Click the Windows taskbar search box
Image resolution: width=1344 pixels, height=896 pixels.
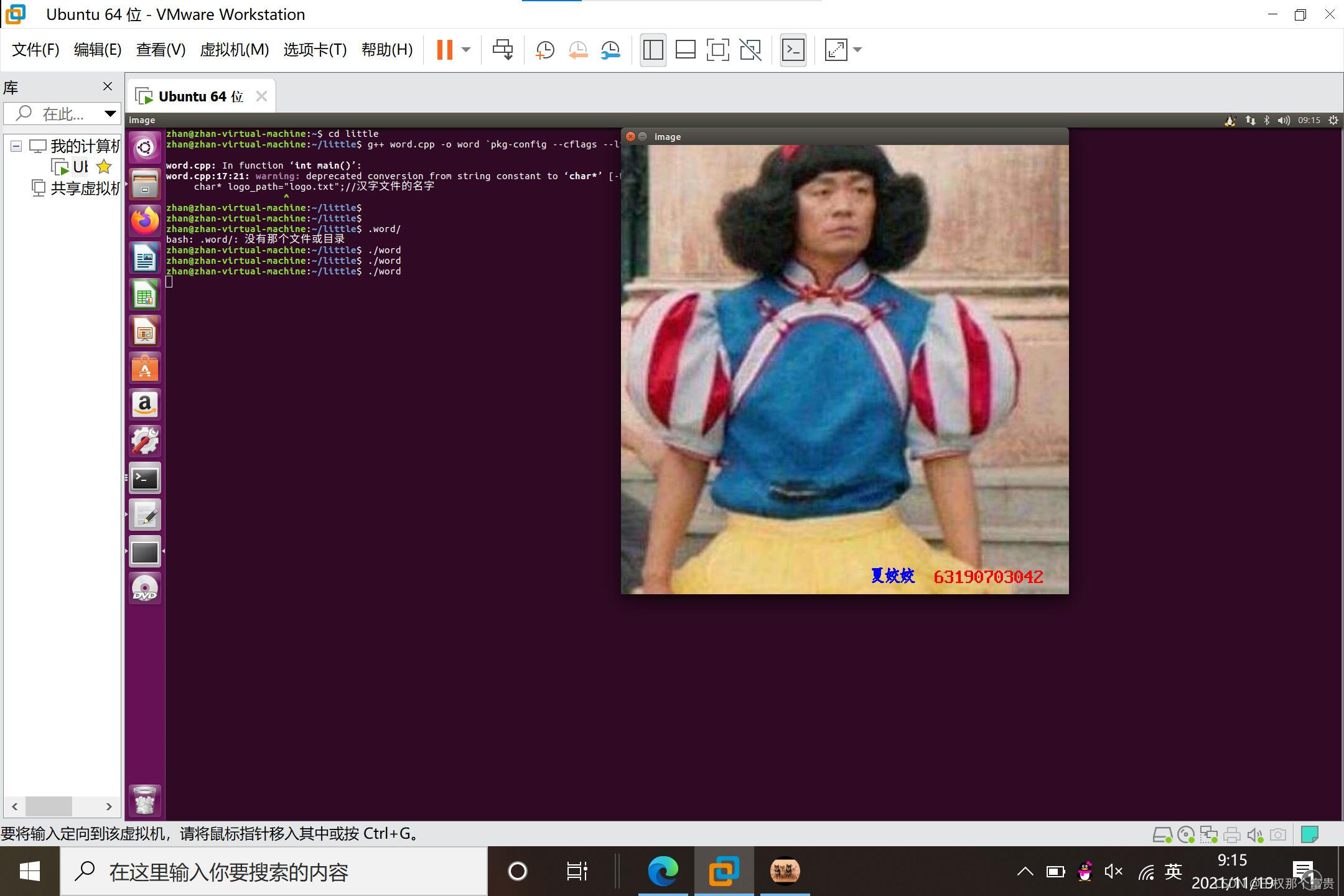(x=274, y=871)
